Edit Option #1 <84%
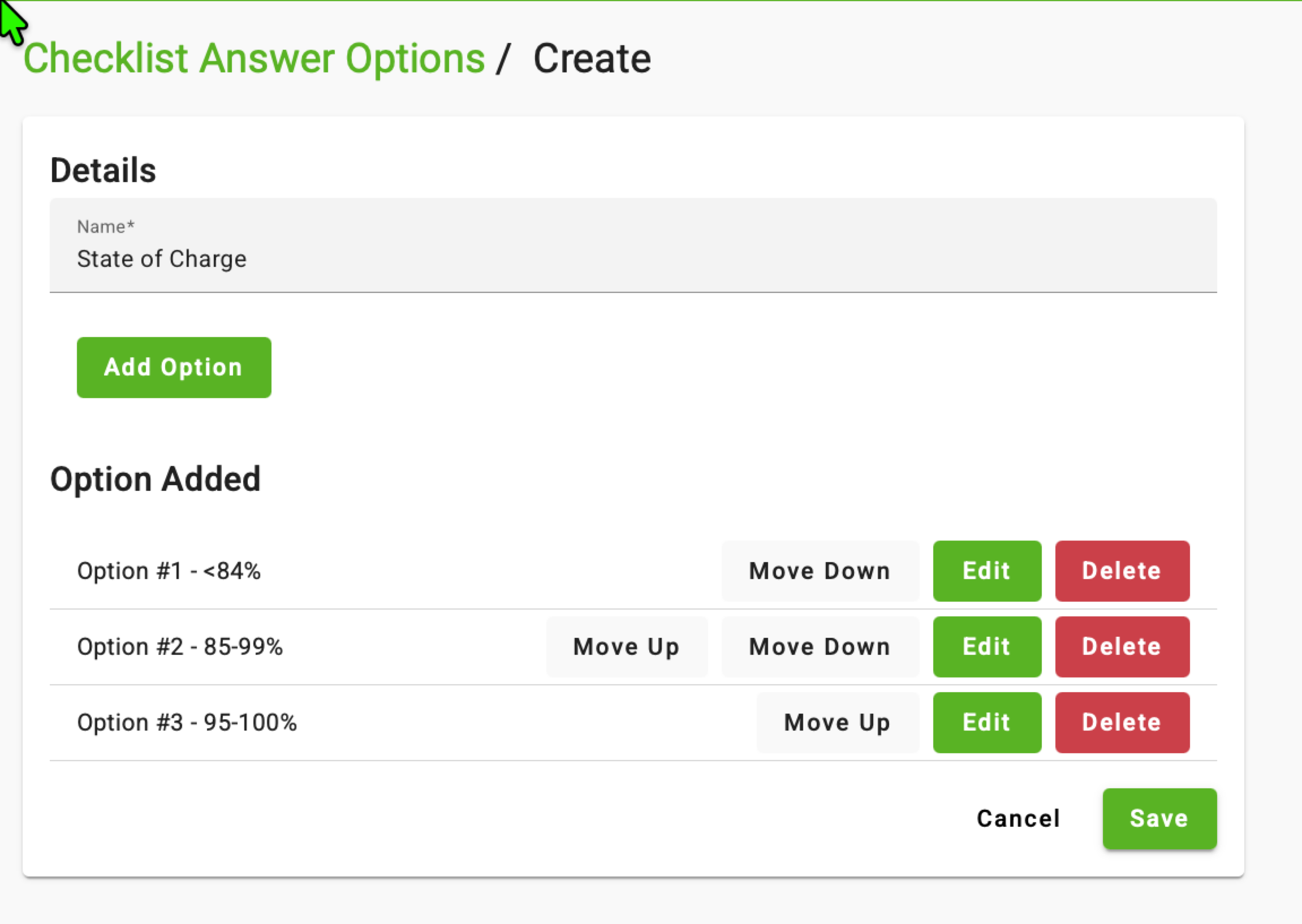The width and height of the screenshot is (1302, 924). [987, 571]
